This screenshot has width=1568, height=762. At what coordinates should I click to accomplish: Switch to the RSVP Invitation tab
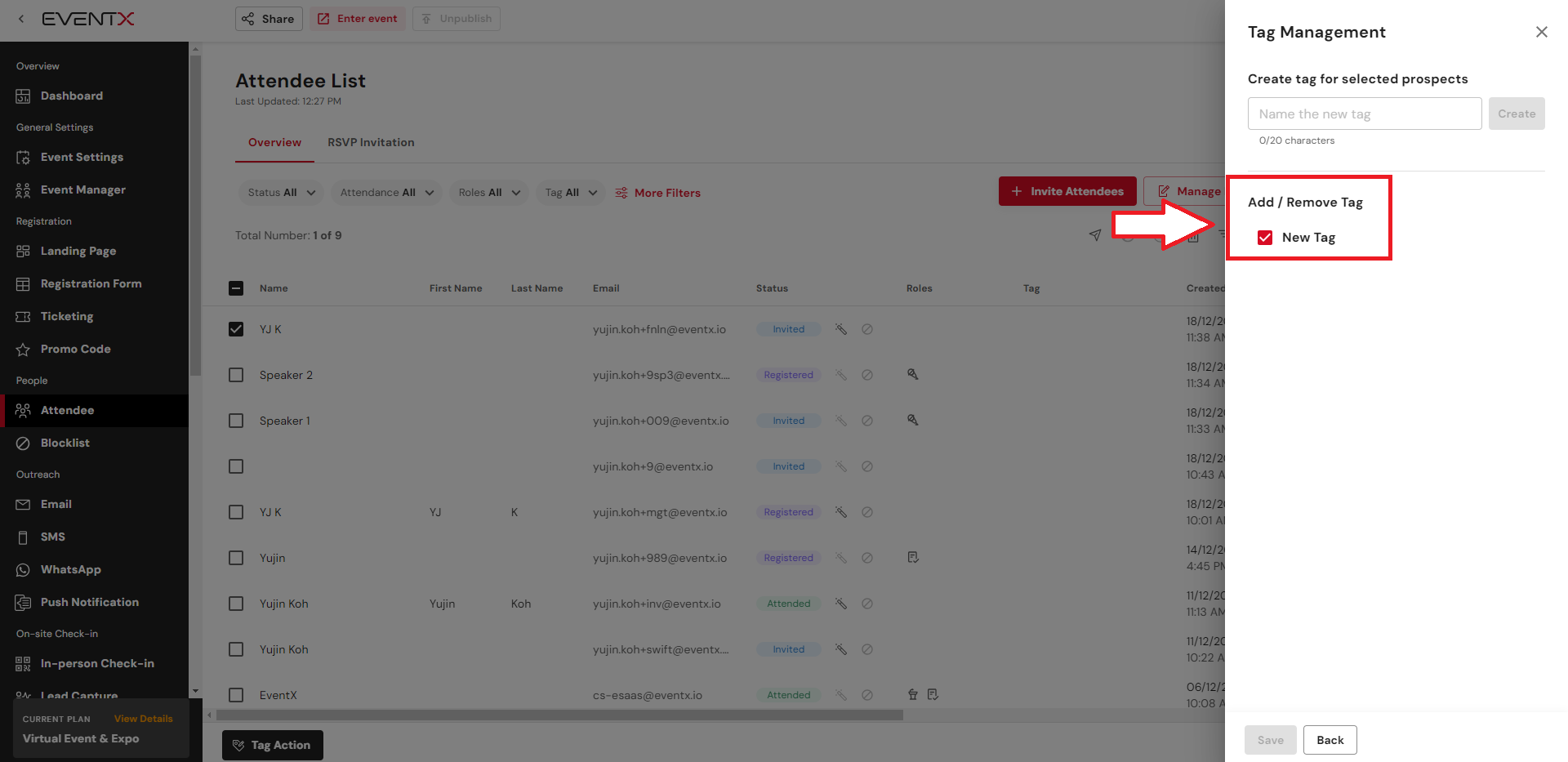[371, 142]
